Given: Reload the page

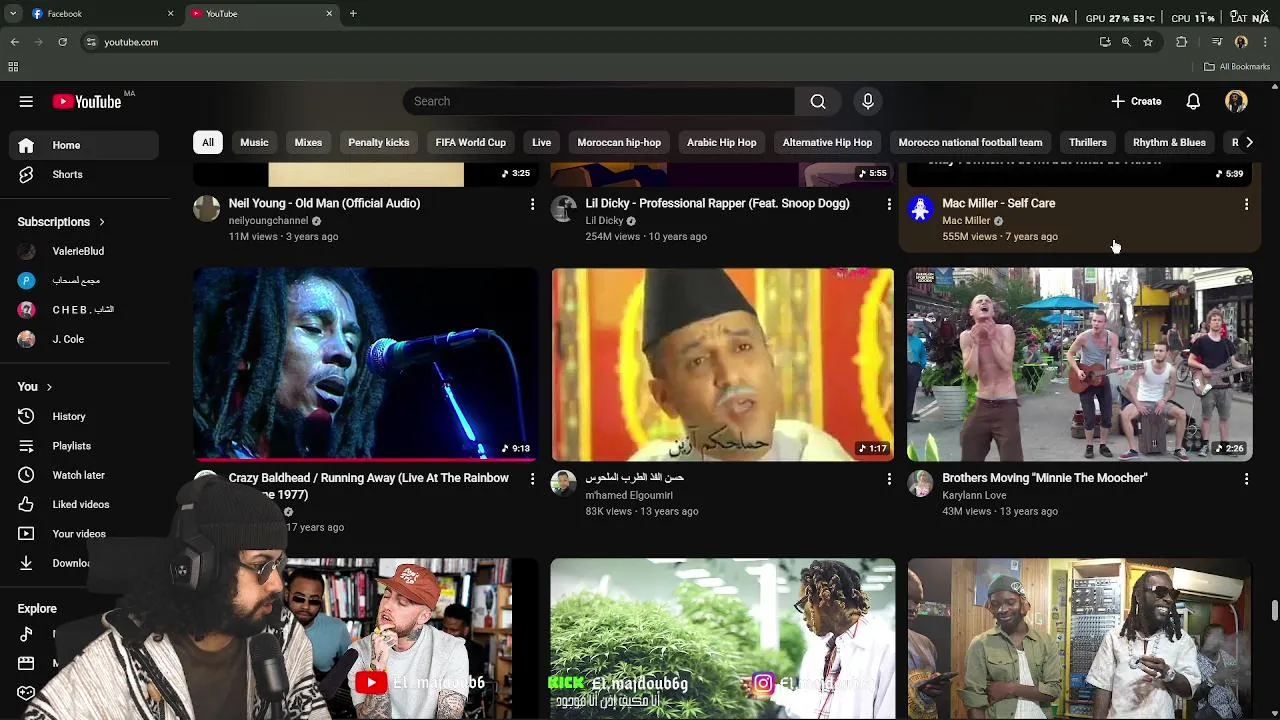Looking at the screenshot, I should pos(62,42).
